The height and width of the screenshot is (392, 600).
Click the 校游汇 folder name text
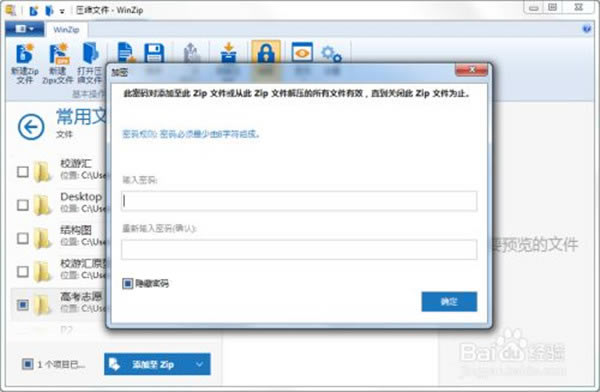pyautogui.click(x=76, y=163)
